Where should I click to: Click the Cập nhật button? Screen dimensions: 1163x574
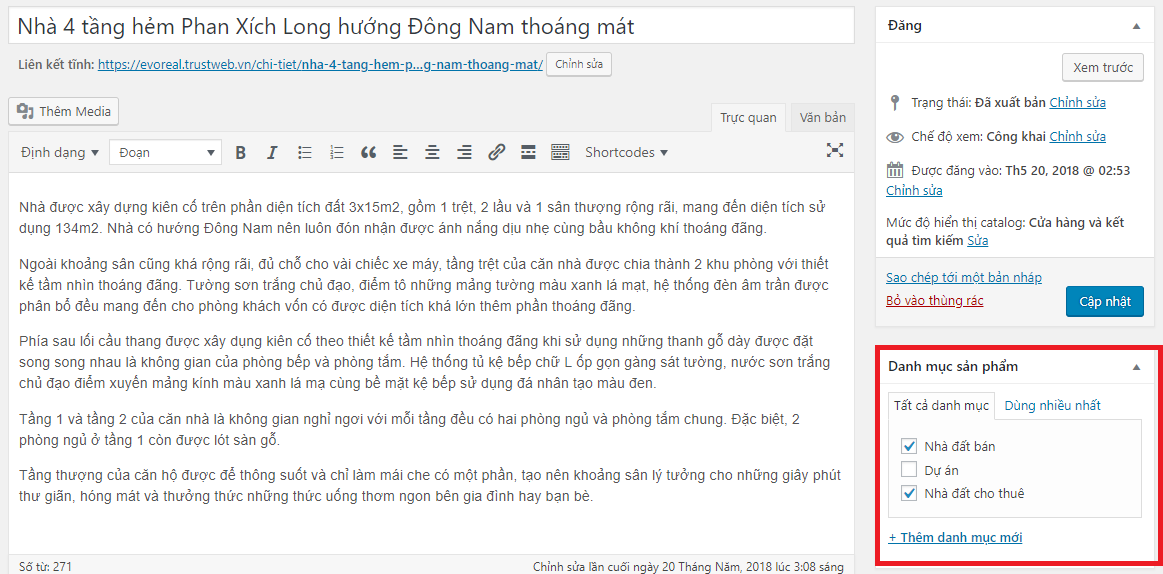[1104, 301]
